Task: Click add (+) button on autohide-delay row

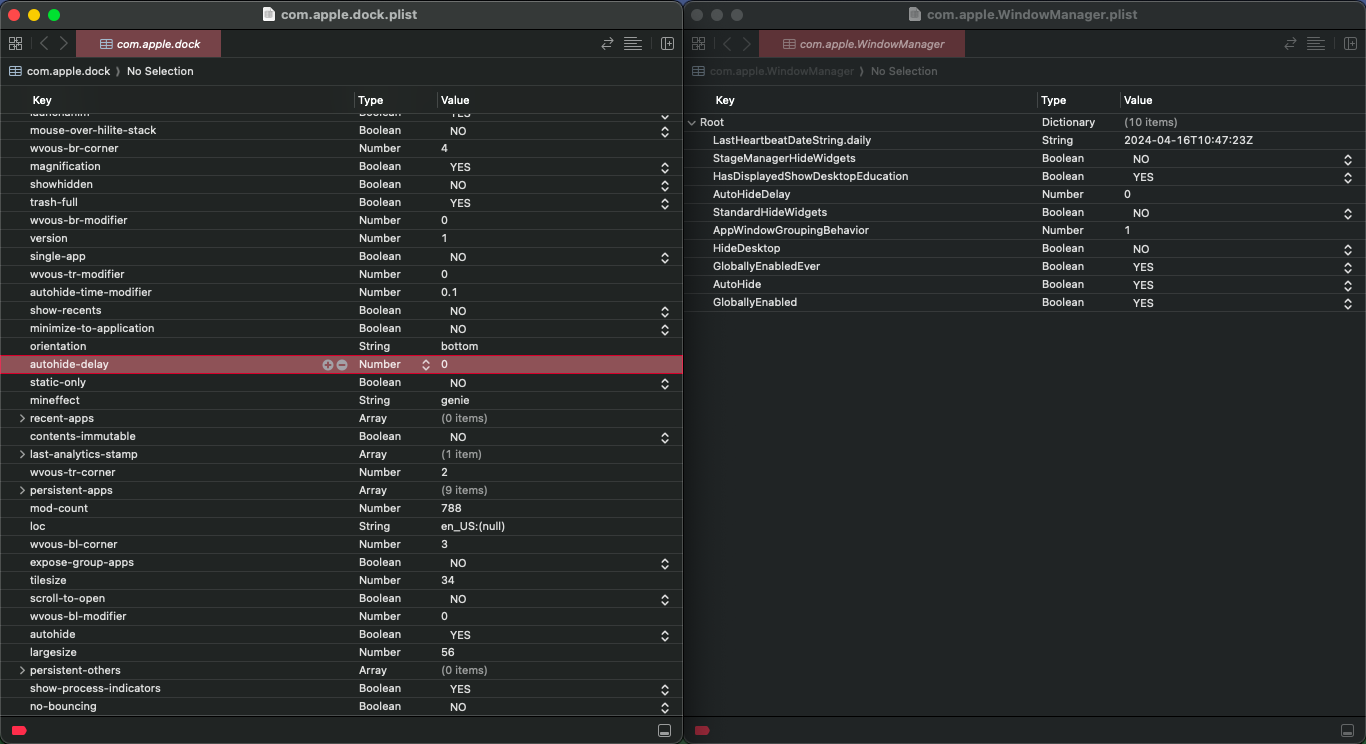Action: tap(327, 365)
